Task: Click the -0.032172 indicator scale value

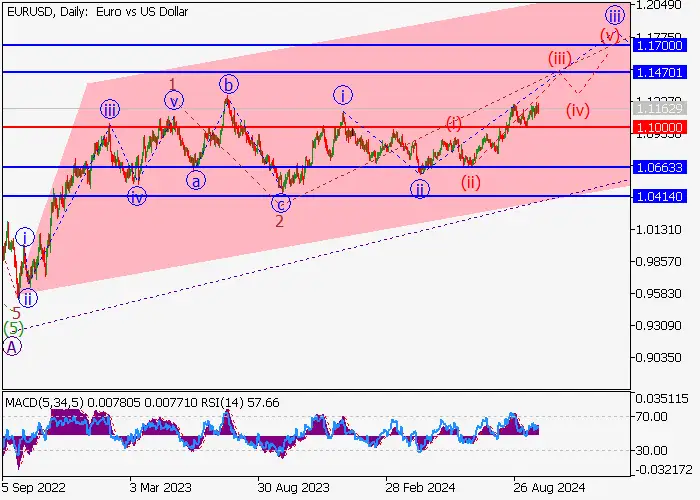Action: click(662, 470)
